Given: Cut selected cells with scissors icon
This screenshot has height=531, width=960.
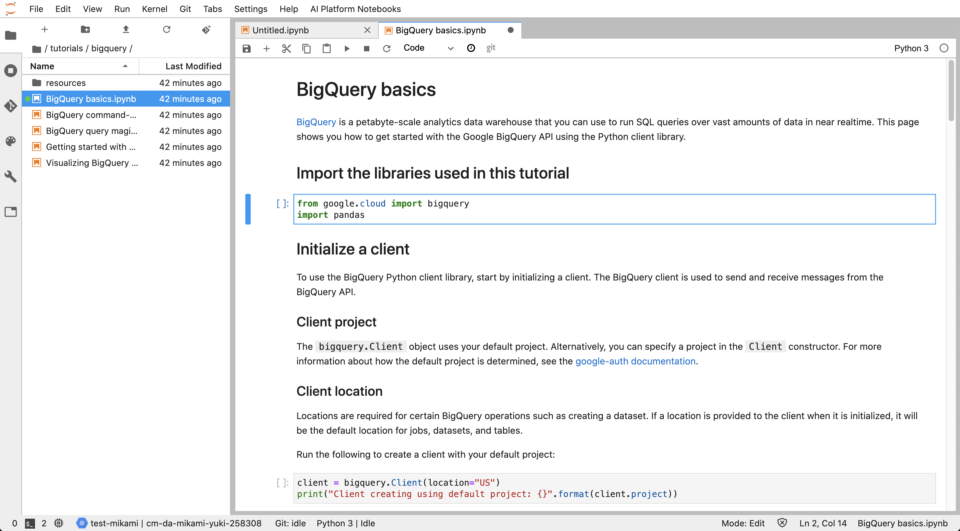Looking at the screenshot, I should [x=287, y=48].
